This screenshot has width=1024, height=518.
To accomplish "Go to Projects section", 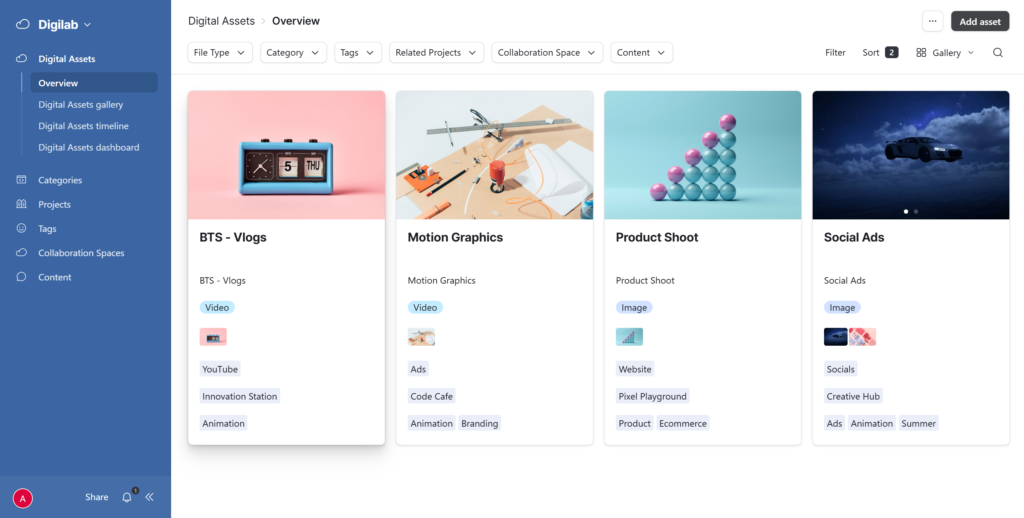I will point(54,204).
